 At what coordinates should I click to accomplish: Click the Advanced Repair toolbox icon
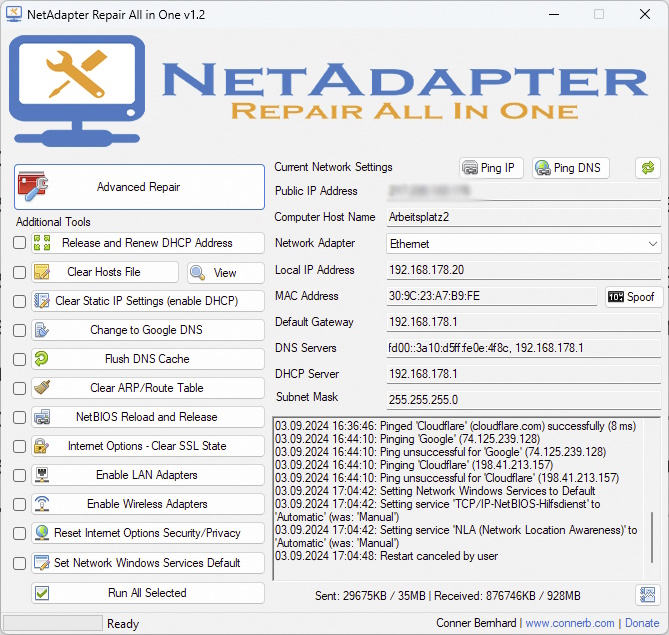click(33, 186)
